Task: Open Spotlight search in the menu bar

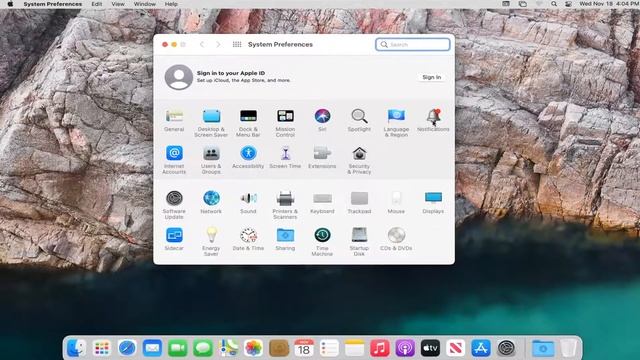Action: coord(554,4)
